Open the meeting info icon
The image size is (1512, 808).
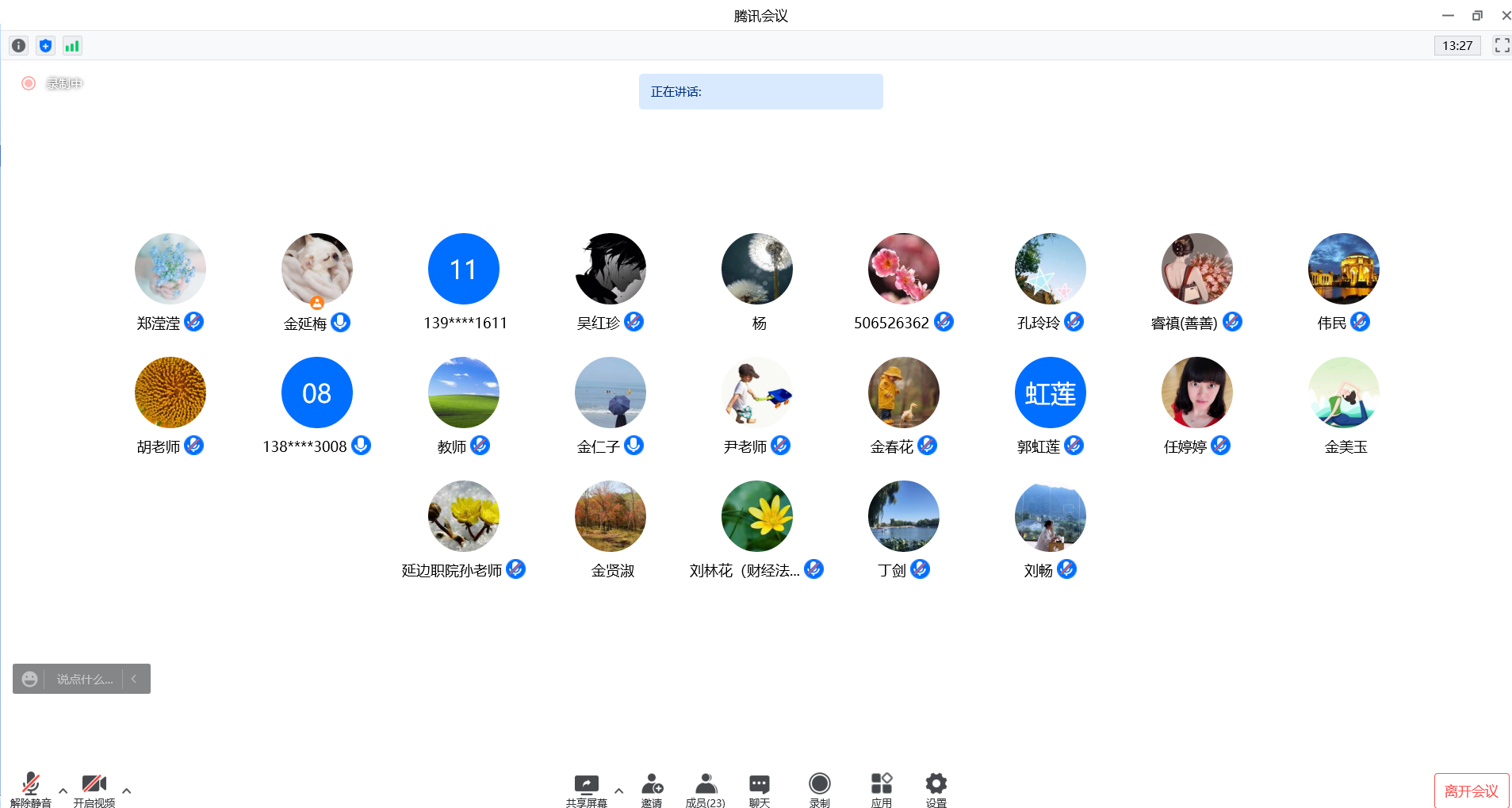(x=19, y=46)
